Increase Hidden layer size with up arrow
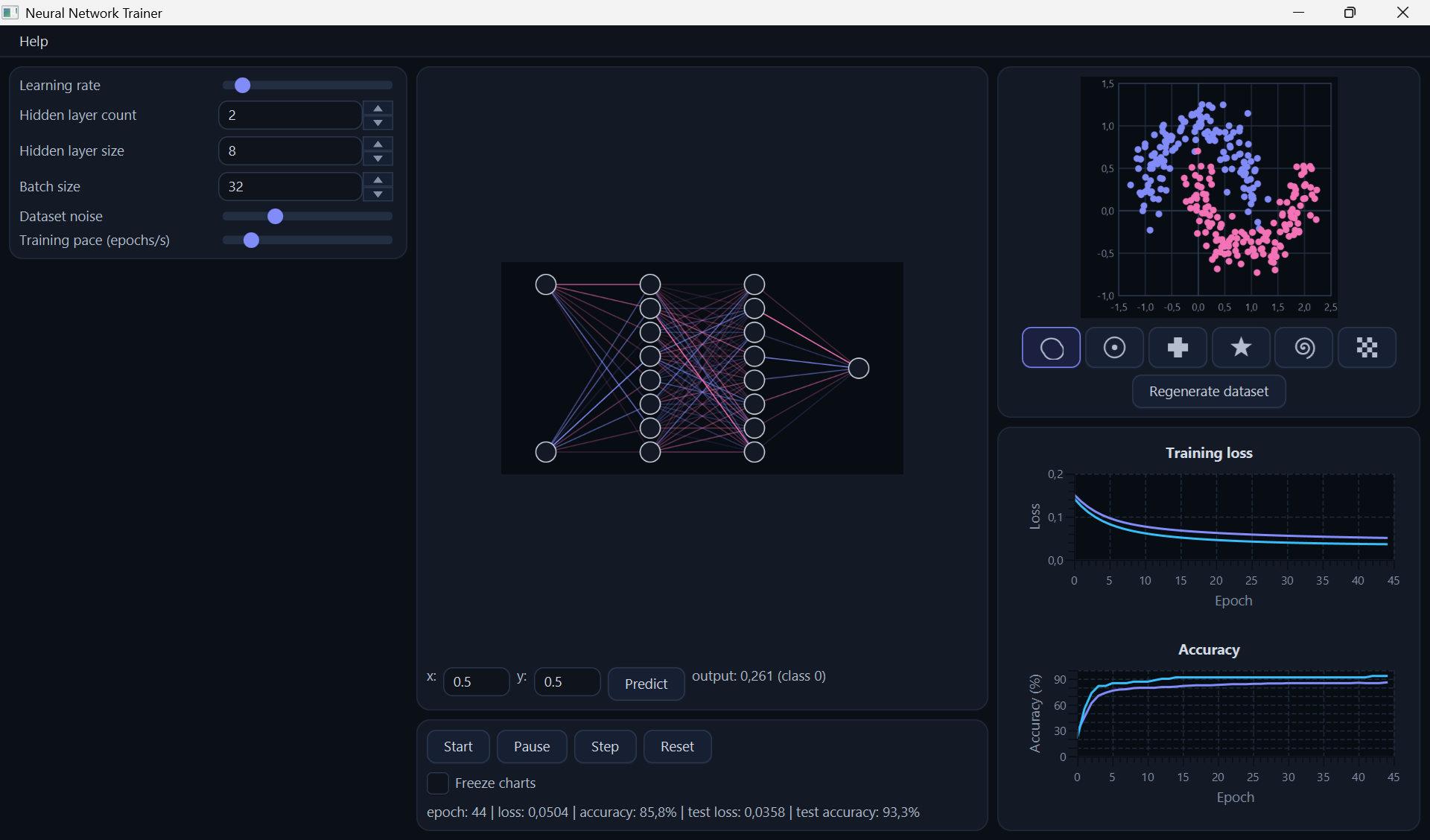 (x=378, y=144)
